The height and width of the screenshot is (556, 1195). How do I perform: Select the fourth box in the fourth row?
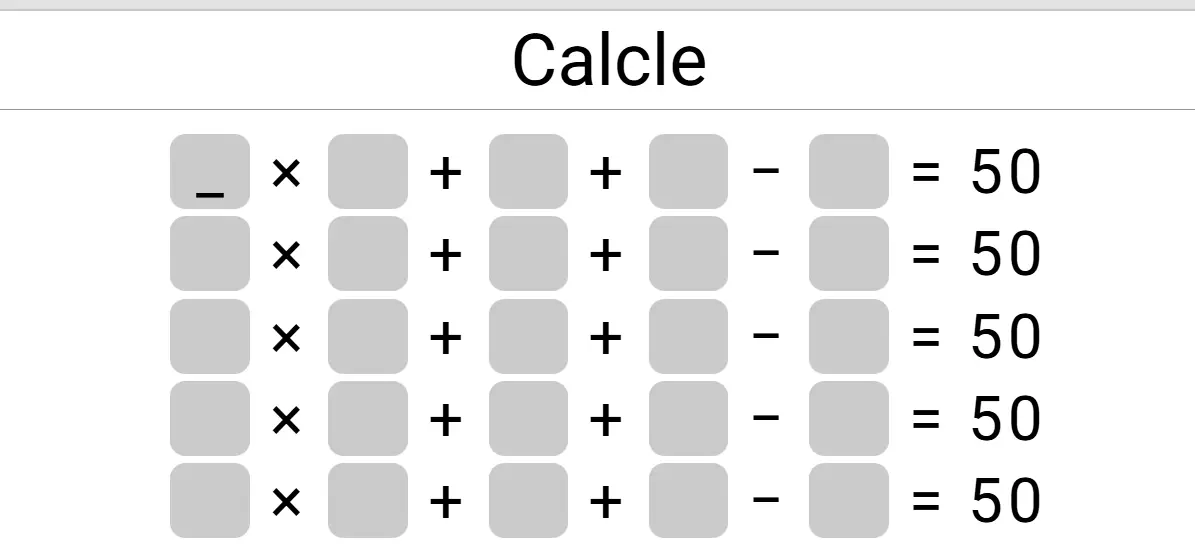coord(688,418)
